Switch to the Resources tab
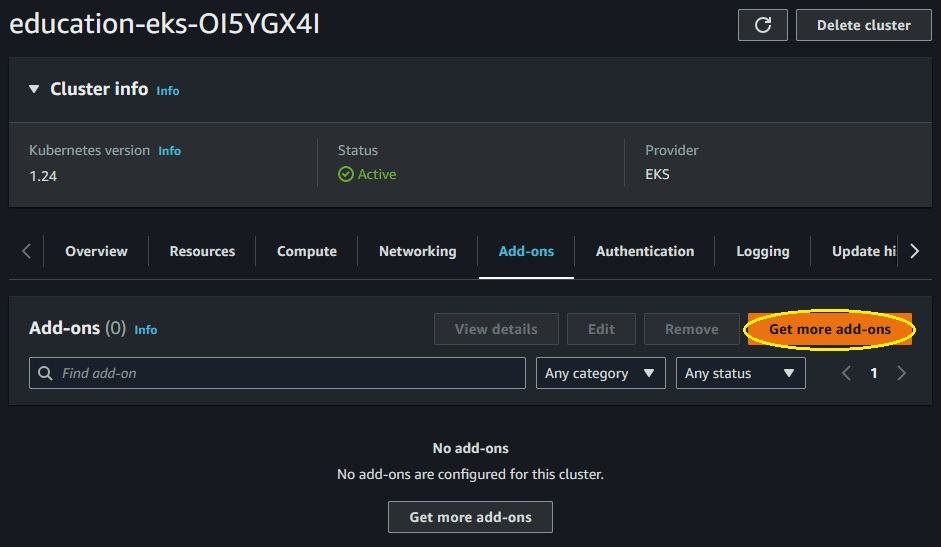The image size is (941, 547). (202, 251)
